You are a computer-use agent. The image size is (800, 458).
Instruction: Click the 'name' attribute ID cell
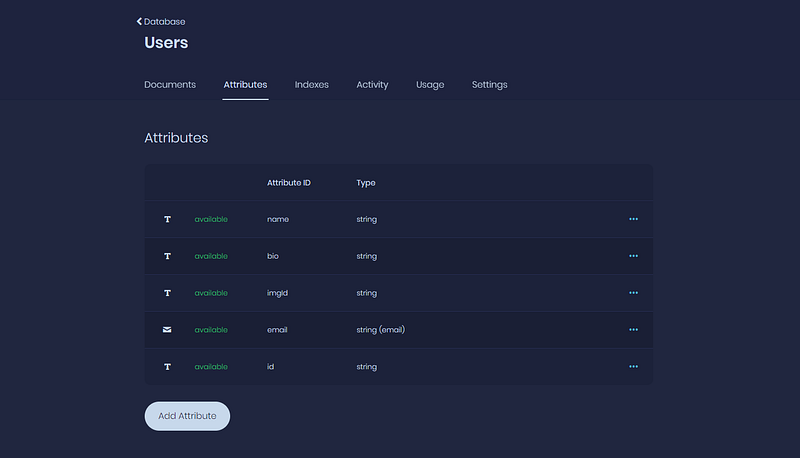[x=278, y=219]
